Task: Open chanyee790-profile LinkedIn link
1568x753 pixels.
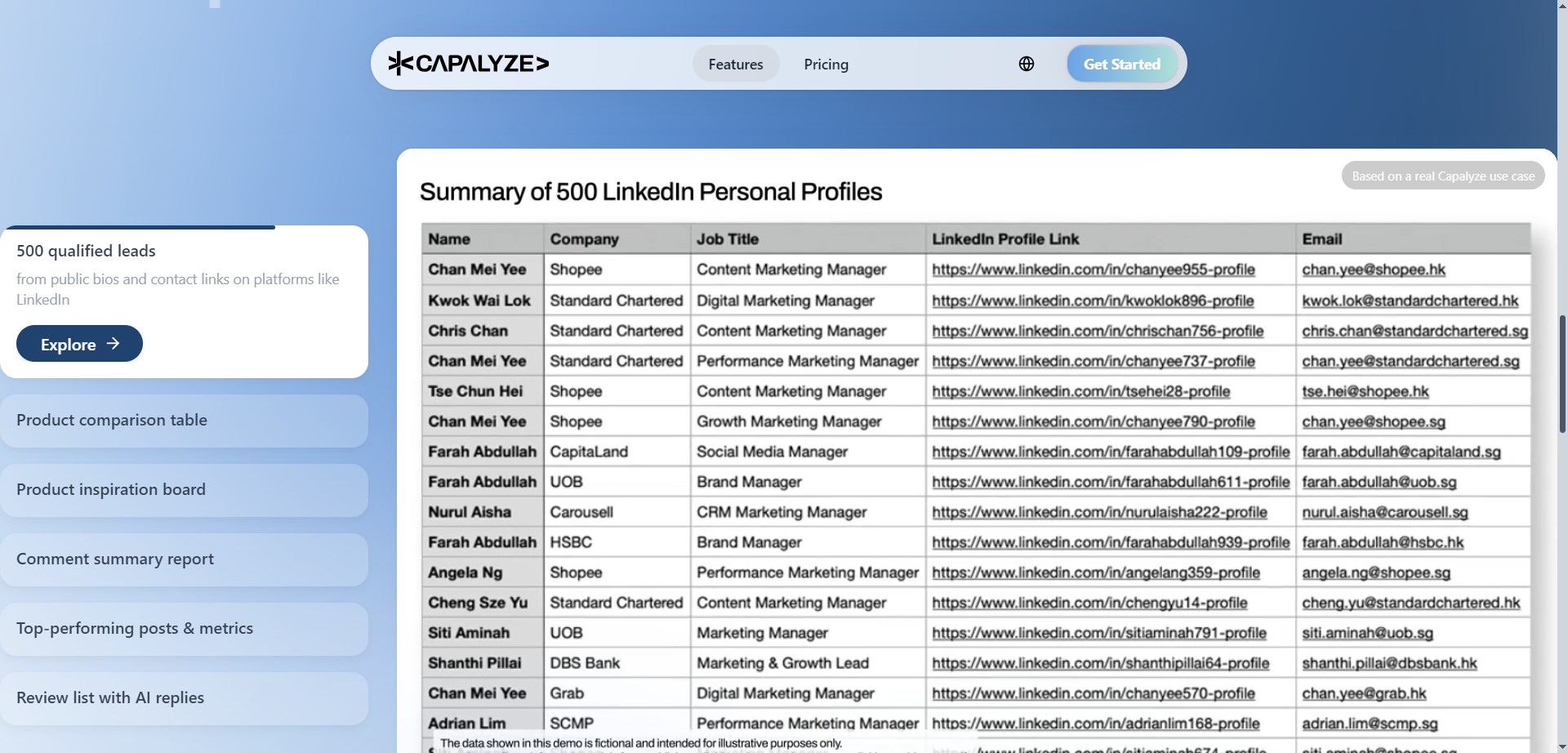Action: click(x=1094, y=421)
